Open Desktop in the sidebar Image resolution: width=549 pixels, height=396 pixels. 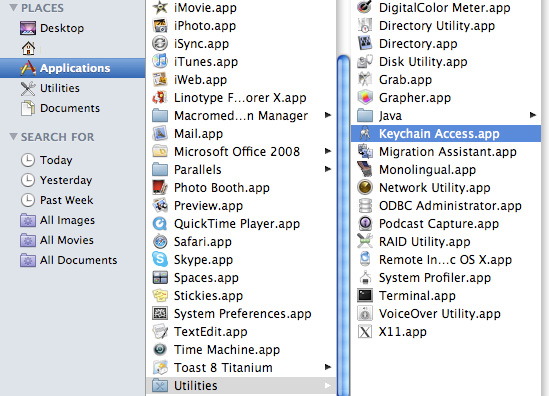[x=72, y=28]
